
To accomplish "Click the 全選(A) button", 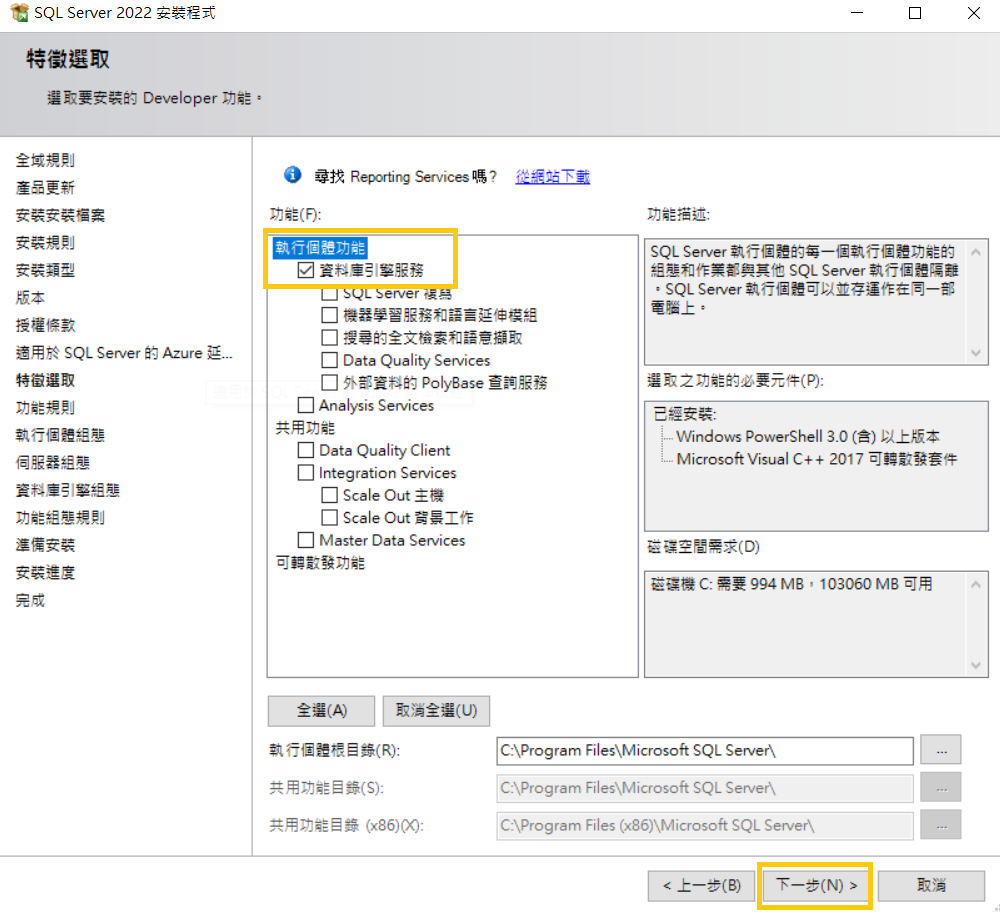I will [x=321, y=710].
